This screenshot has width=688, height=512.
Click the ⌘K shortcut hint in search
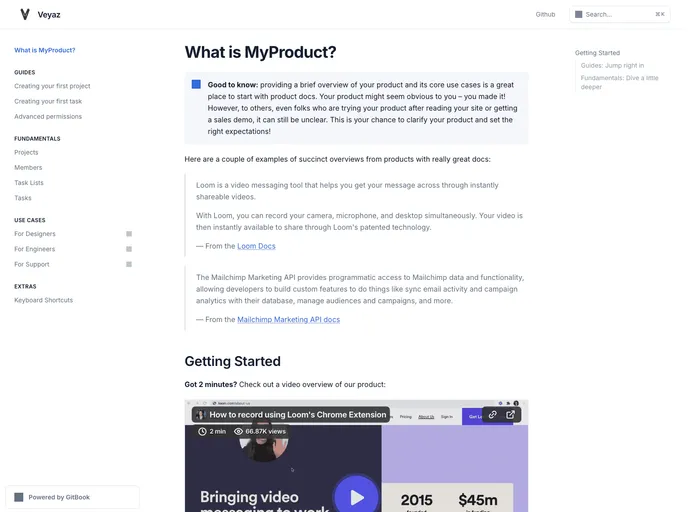(660, 14)
